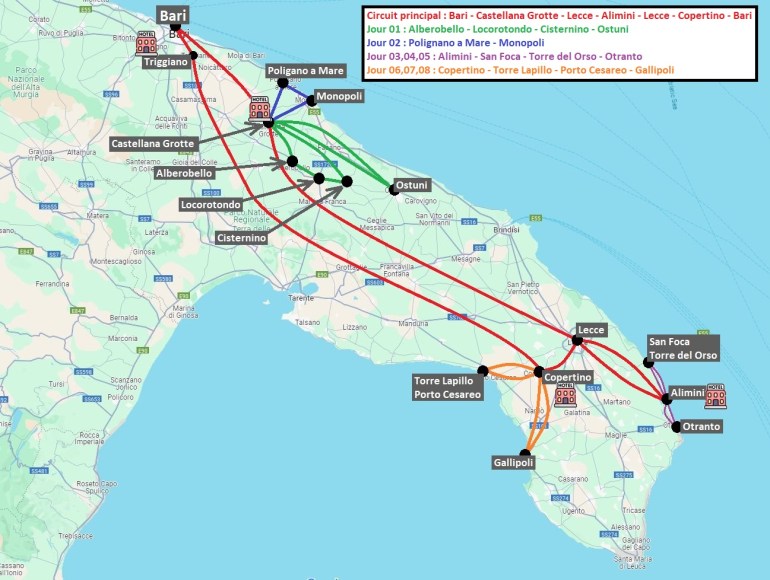Click the black marker dot at Otranto
Screen dimensions: 770x580
[677, 427]
